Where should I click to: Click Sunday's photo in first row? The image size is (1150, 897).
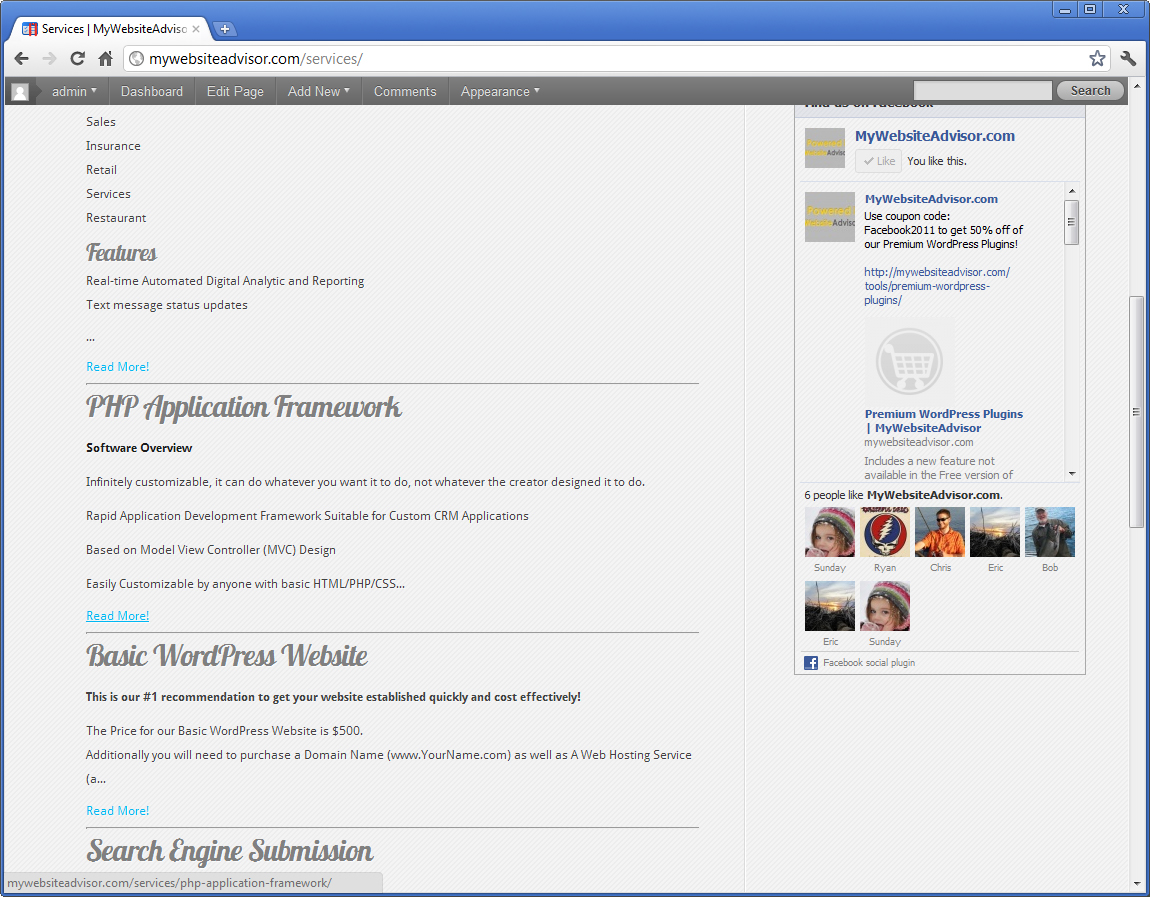[x=829, y=532]
